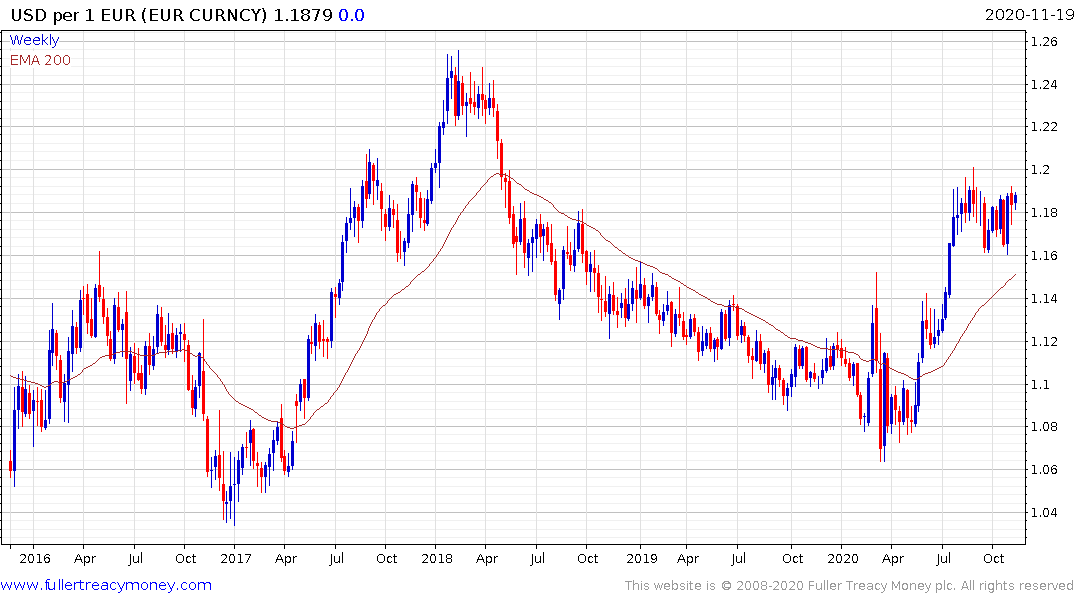This screenshot has width=1075, height=600.
Task: Click the 1.22 price axis label
Action: coord(1044,127)
